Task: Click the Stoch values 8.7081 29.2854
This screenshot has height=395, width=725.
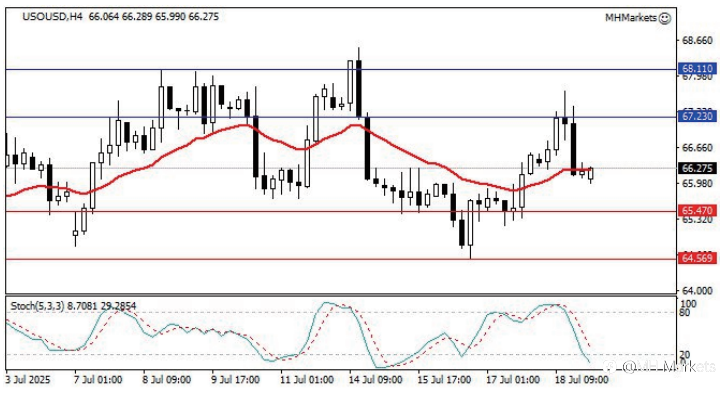Action: tap(102, 306)
